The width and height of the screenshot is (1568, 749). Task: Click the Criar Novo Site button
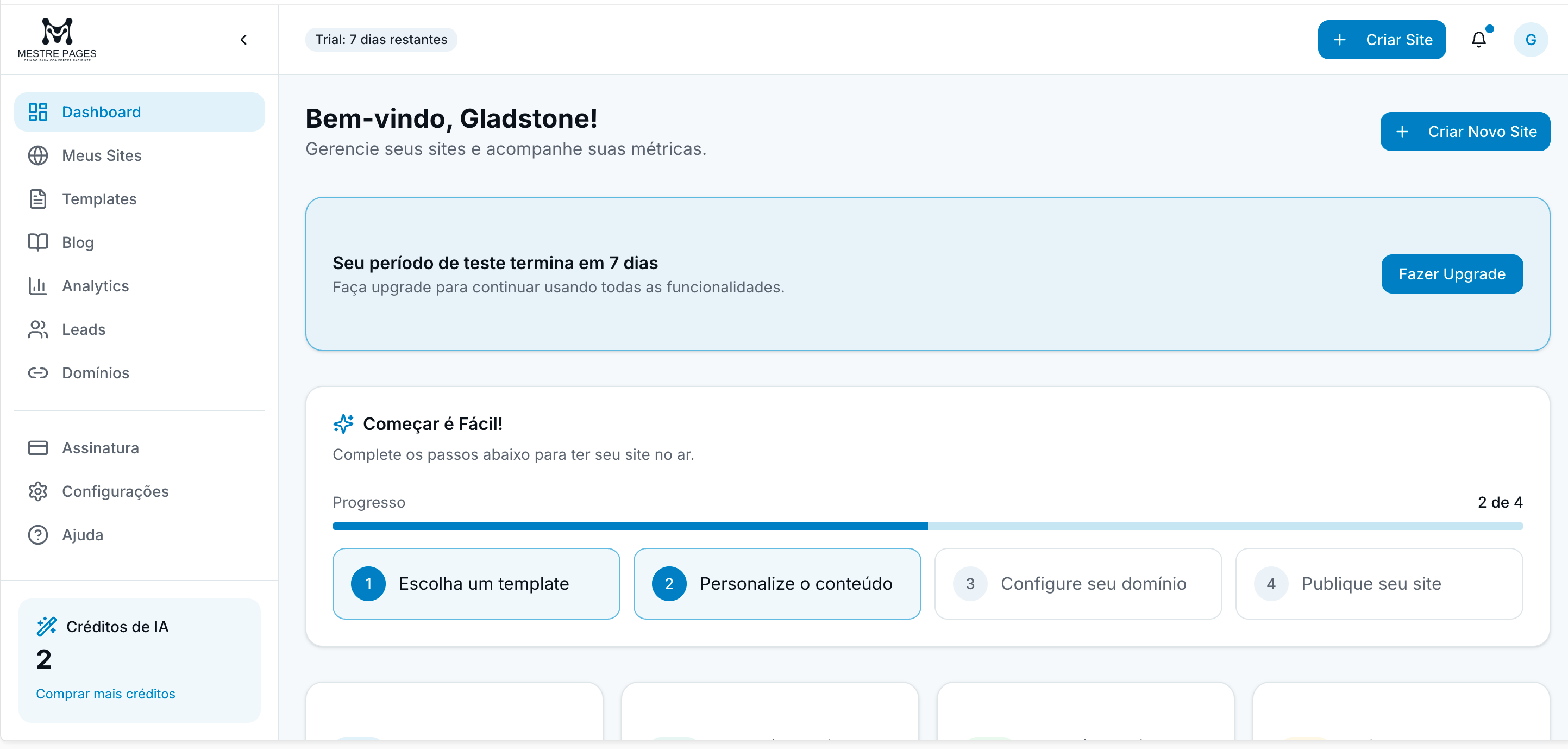pyautogui.click(x=1465, y=131)
